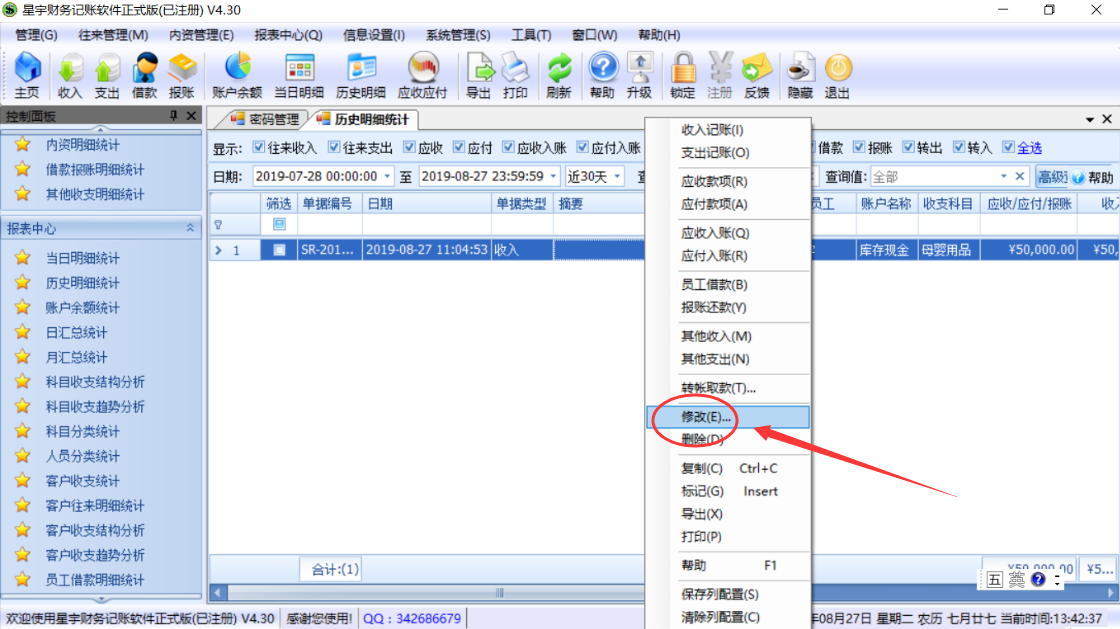
Task: Switch to the 密码管理 tab
Action: coord(265,119)
